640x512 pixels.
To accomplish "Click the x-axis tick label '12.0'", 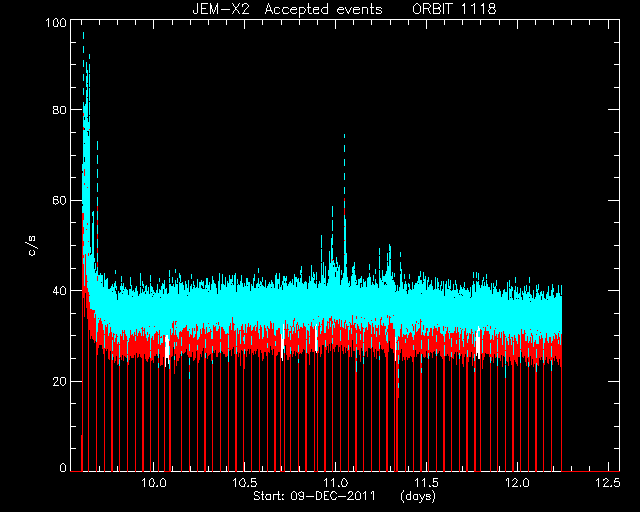I will tap(517, 483).
